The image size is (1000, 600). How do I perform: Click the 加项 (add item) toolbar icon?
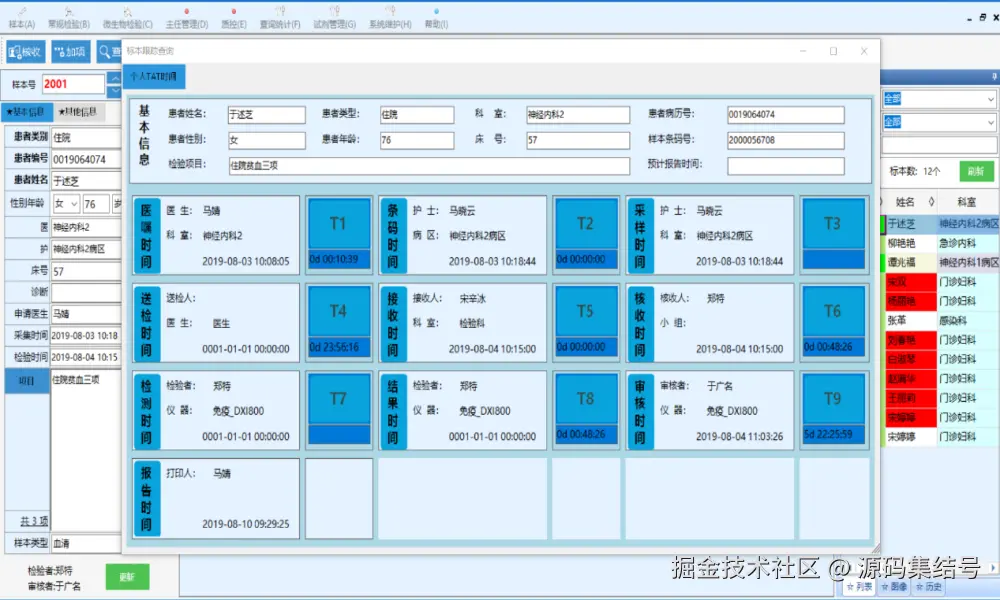[x=70, y=51]
